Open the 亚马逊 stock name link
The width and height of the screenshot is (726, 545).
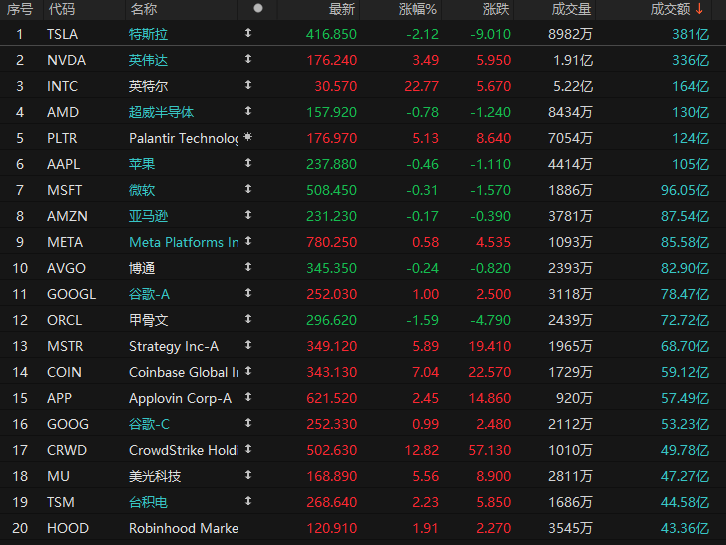coord(148,216)
